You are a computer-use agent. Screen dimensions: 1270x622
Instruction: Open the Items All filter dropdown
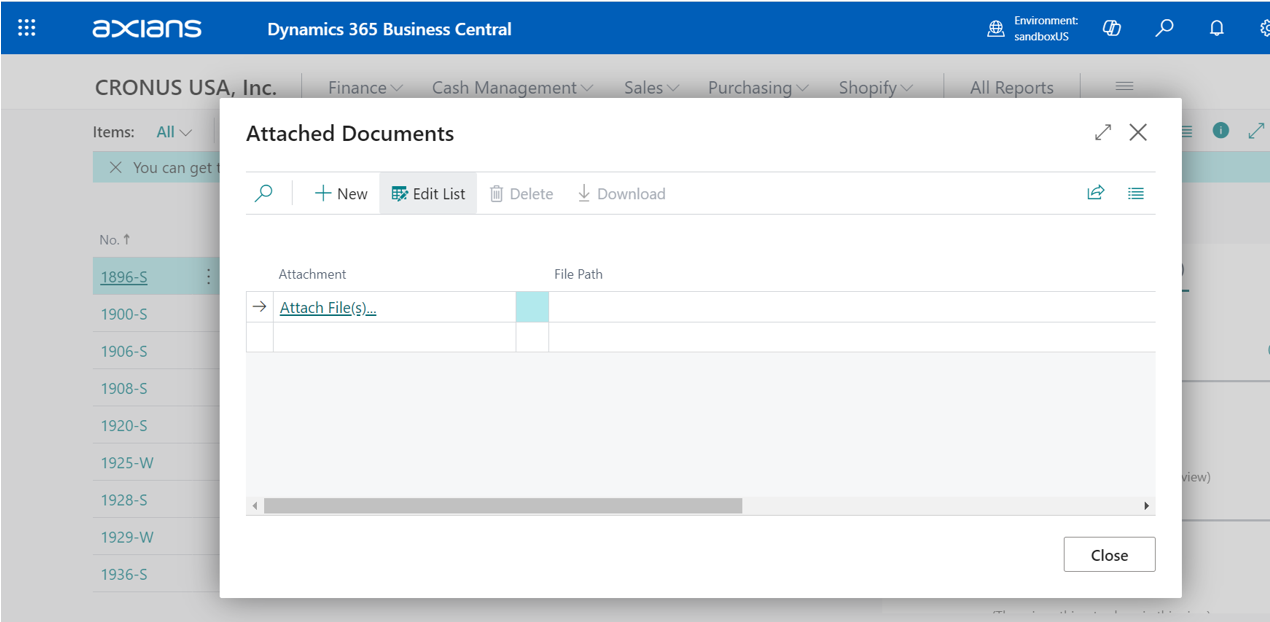pyautogui.click(x=174, y=132)
